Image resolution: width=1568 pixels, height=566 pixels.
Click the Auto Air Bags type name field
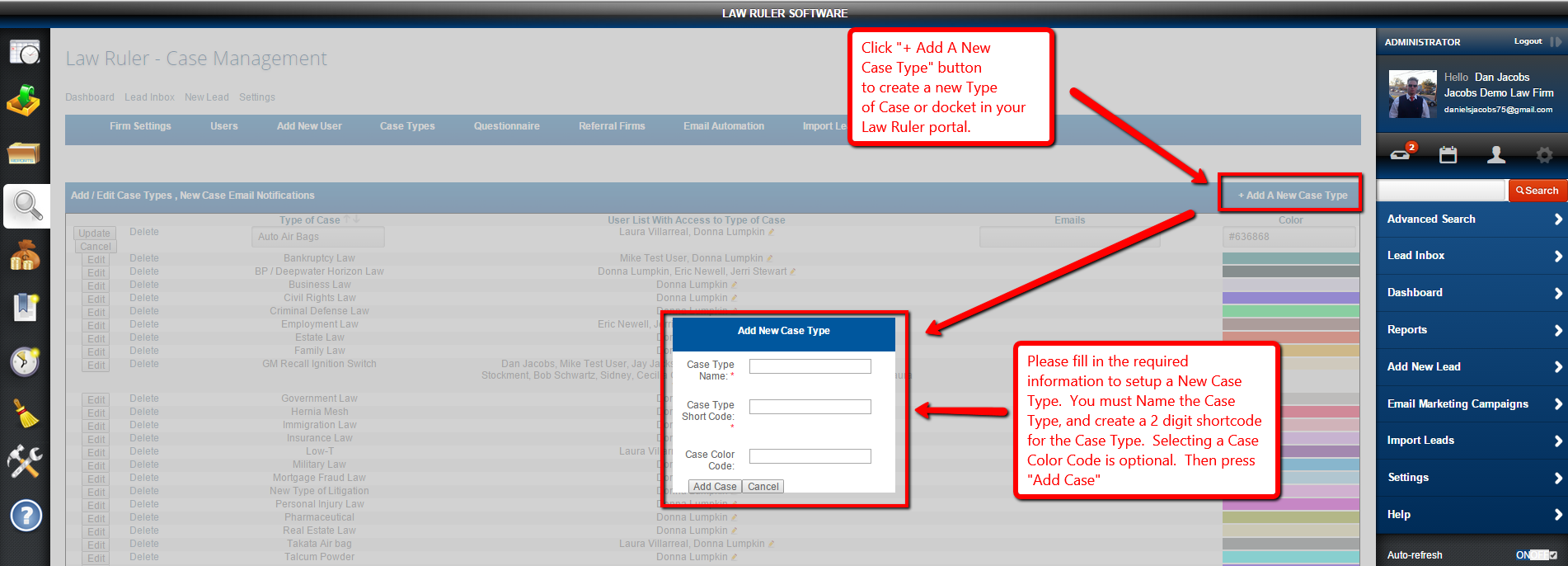(x=318, y=237)
